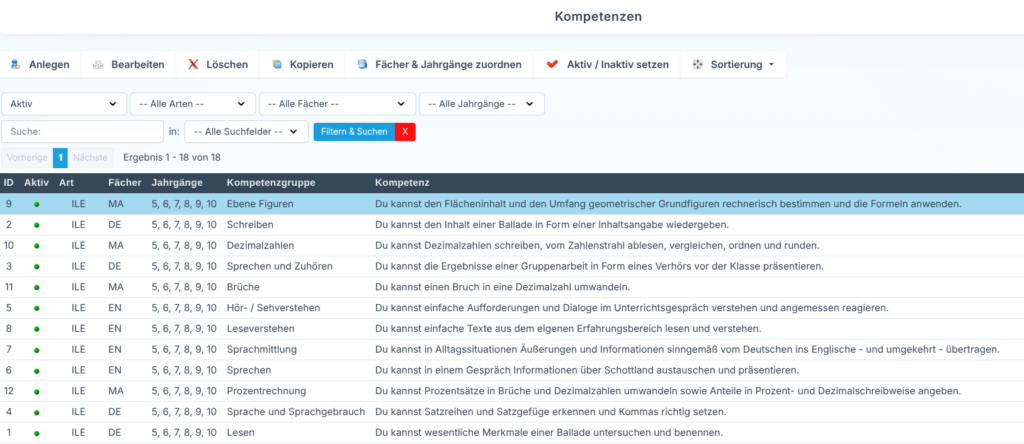
Task: Click the Vorherige pagination button
Action: coord(27,157)
